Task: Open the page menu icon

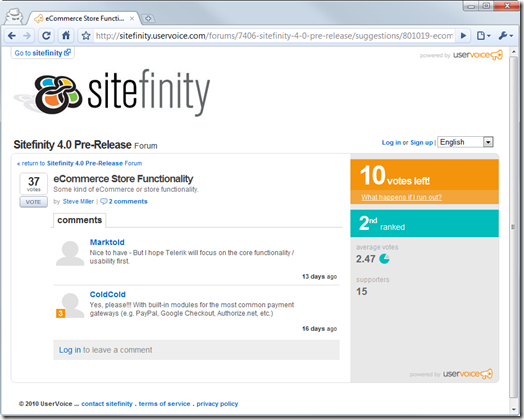Action: tap(483, 35)
